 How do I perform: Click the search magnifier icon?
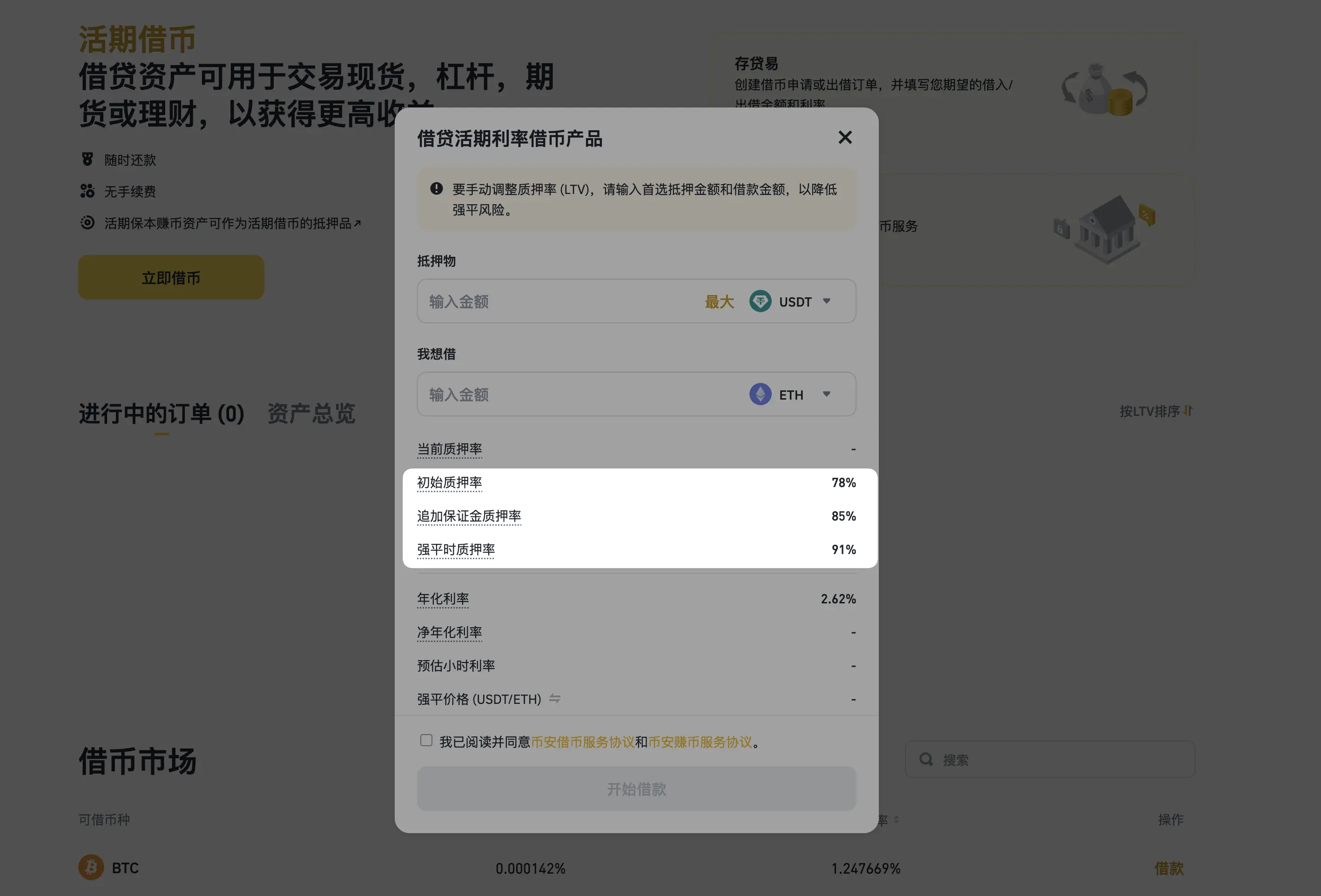tap(926, 760)
